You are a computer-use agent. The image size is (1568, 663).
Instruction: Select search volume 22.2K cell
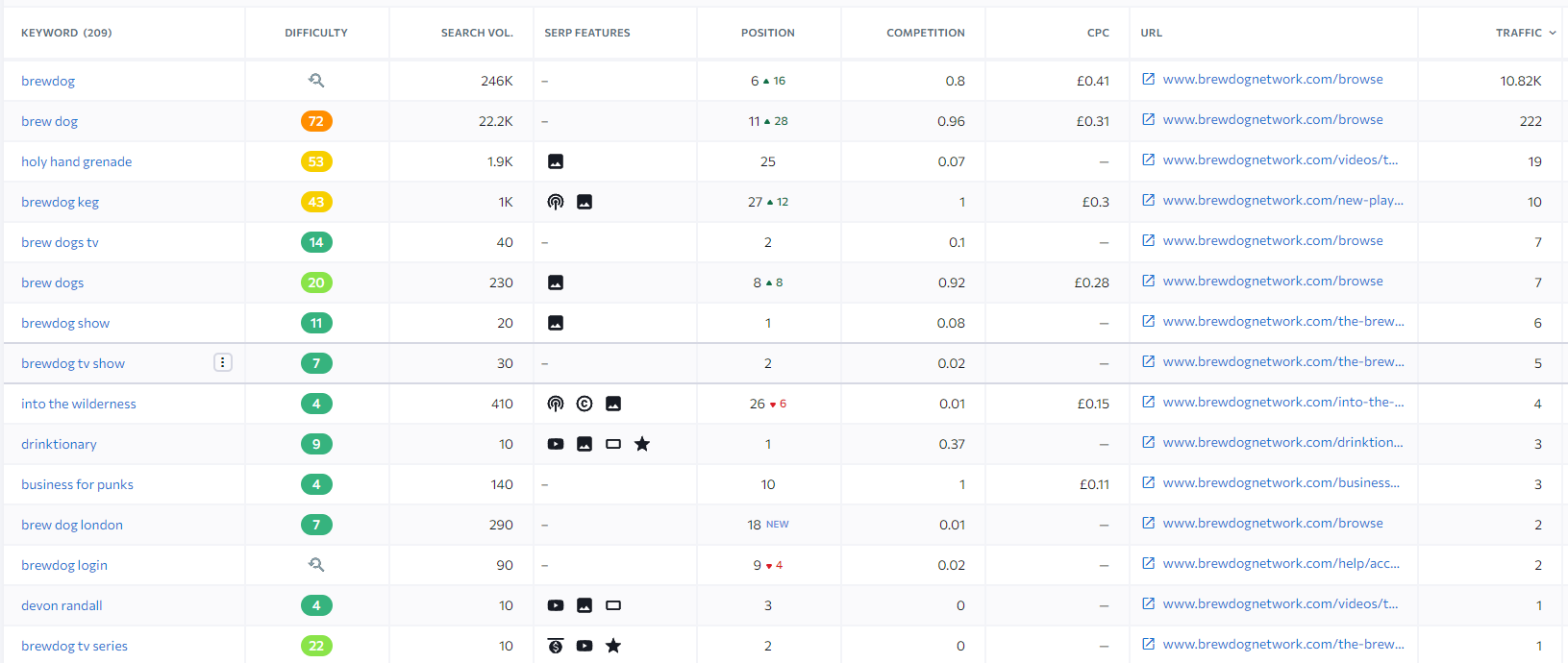496,121
